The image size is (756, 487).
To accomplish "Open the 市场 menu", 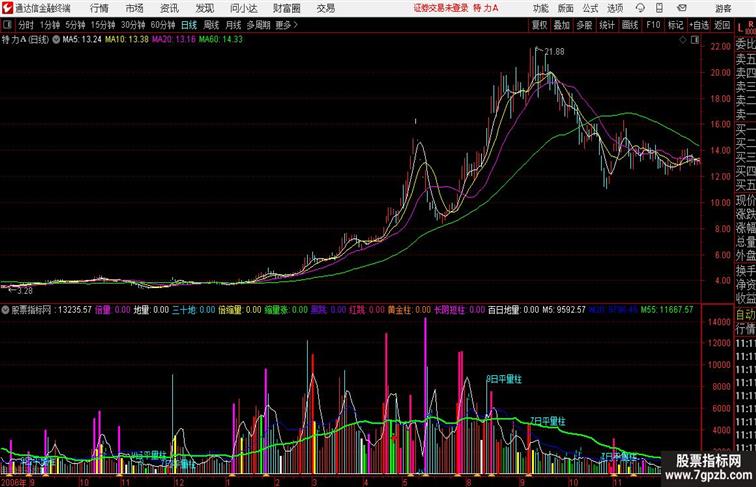I will coord(135,8).
